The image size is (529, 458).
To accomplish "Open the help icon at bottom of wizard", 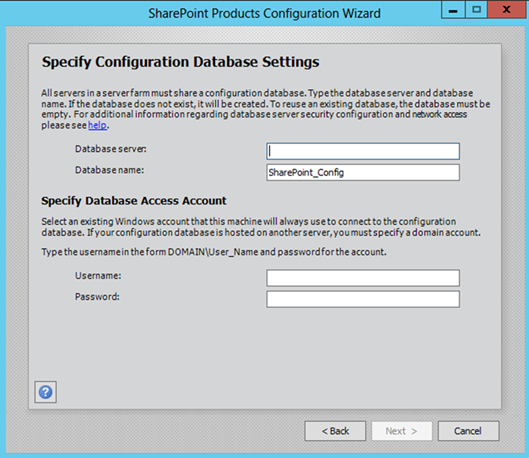I will coord(46,392).
